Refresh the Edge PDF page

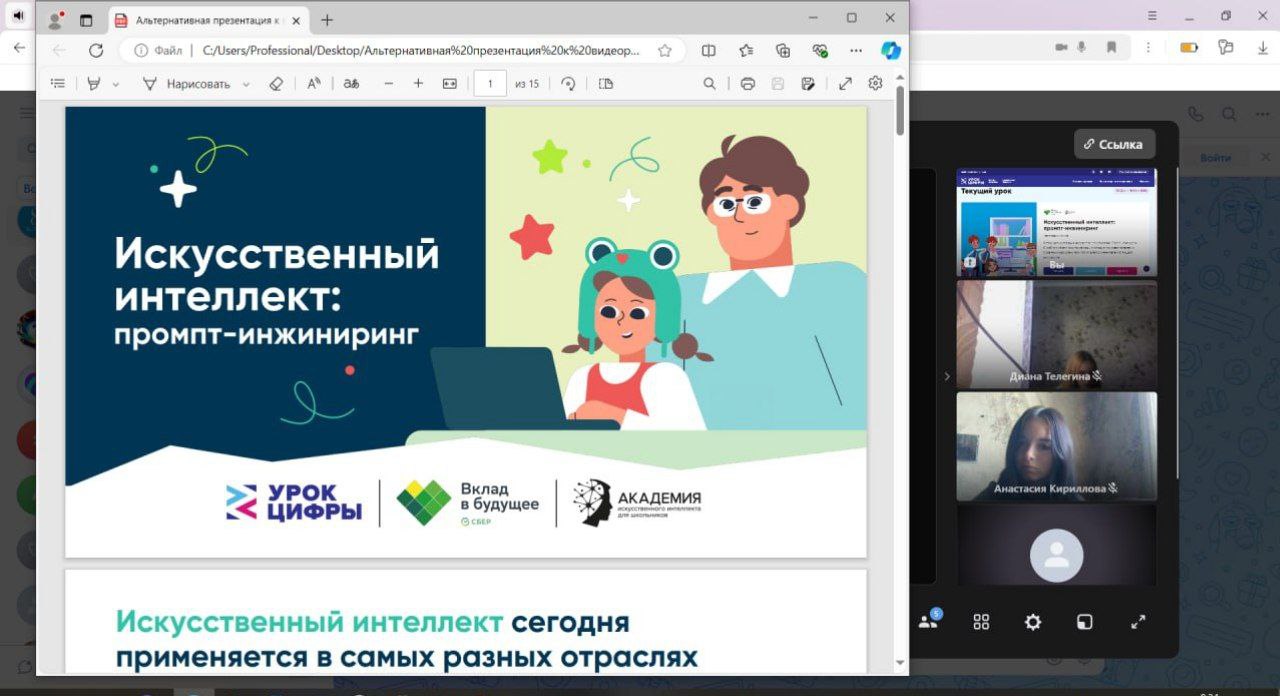[x=96, y=50]
